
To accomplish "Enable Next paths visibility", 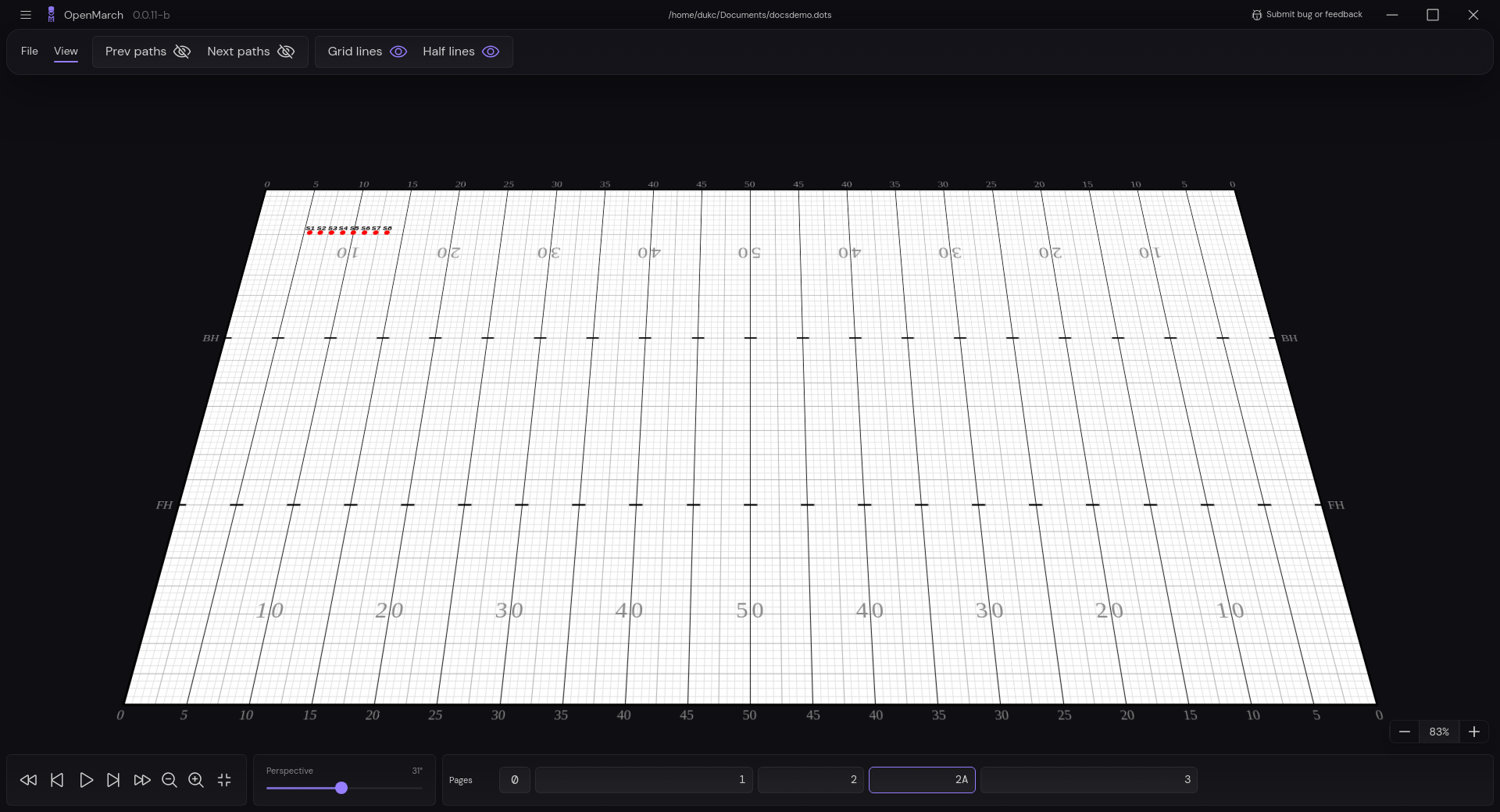I will [285, 52].
